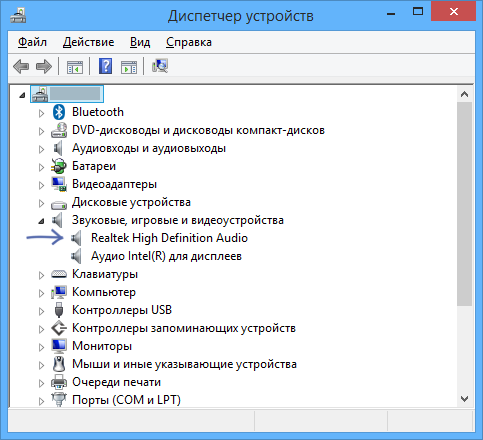483x440 pixels.
Task: Click the scrollbar down arrow
Action: click(464, 399)
